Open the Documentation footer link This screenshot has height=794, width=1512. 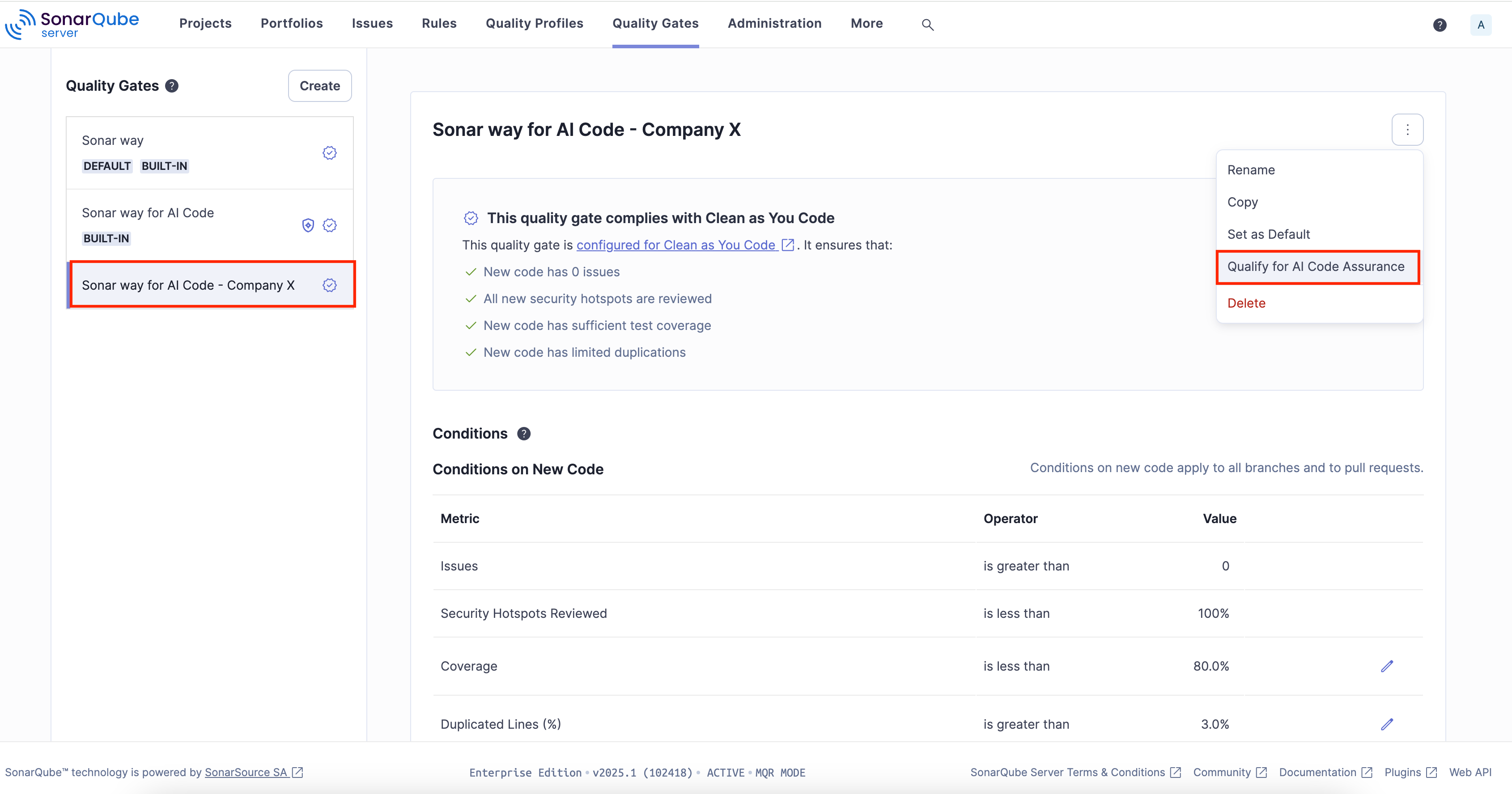point(1317,772)
